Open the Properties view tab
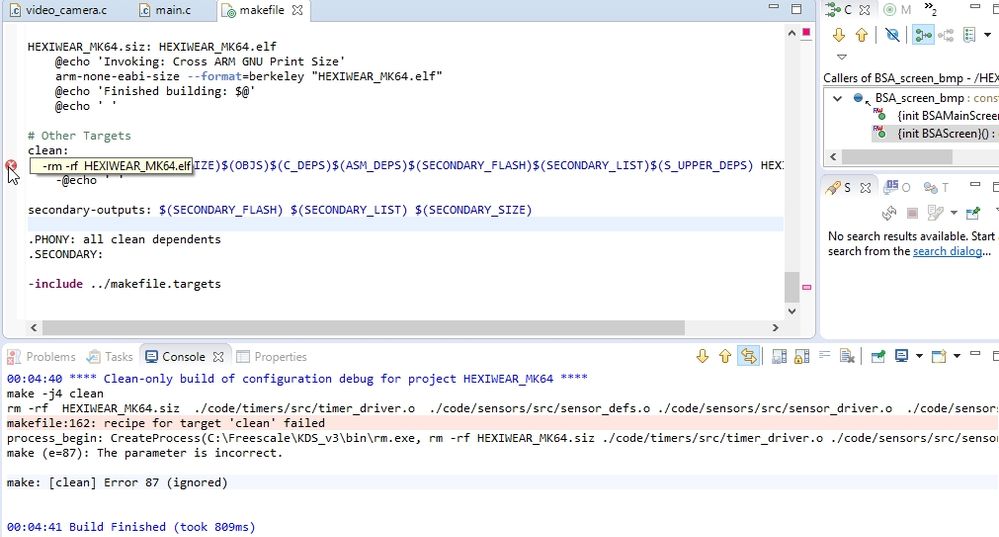This screenshot has height=537, width=999. coord(271,357)
